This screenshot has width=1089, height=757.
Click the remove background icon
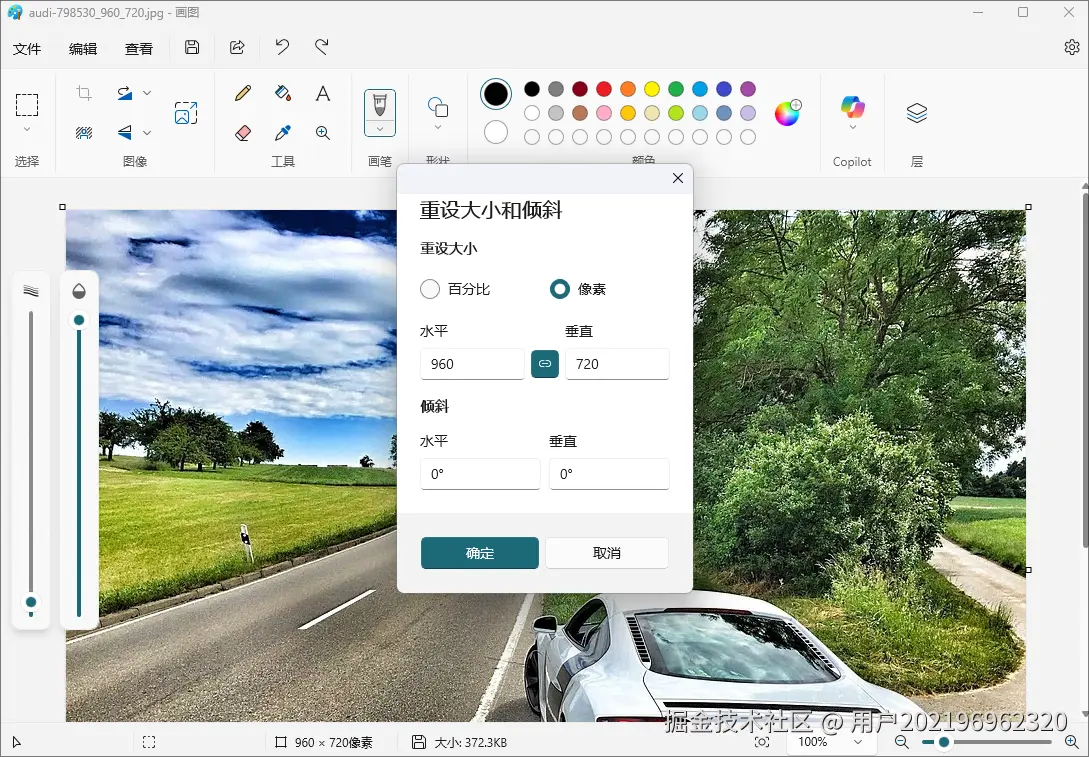84,133
